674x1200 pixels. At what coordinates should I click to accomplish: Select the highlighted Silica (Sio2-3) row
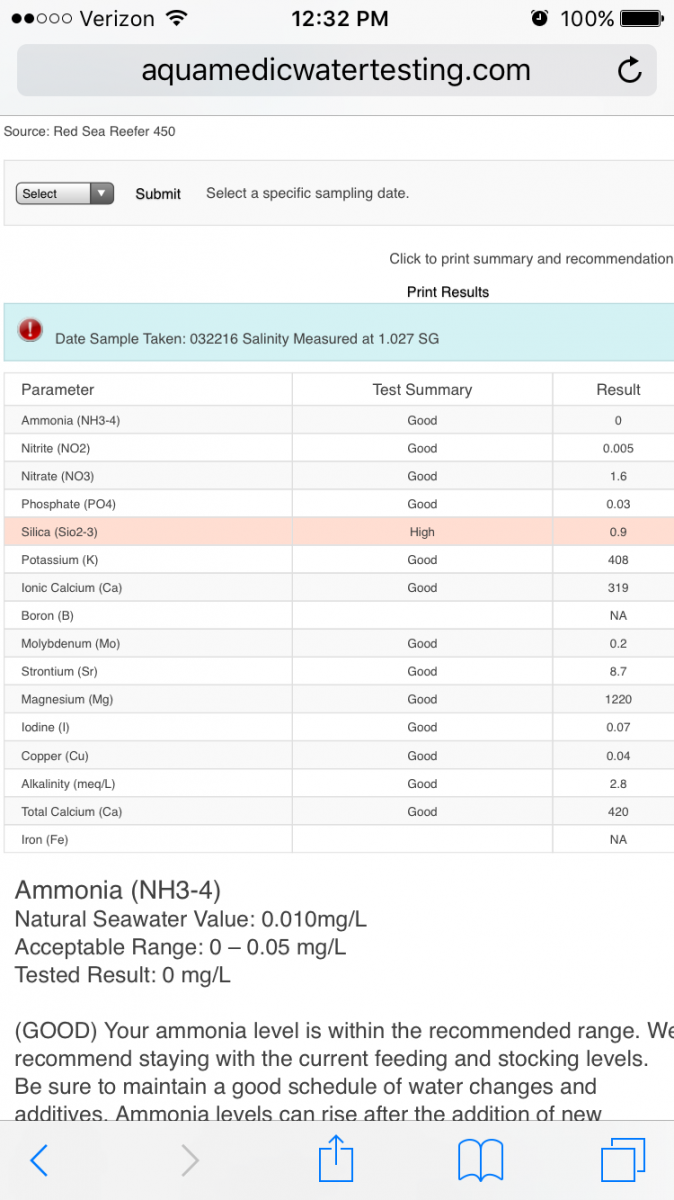tap(339, 532)
